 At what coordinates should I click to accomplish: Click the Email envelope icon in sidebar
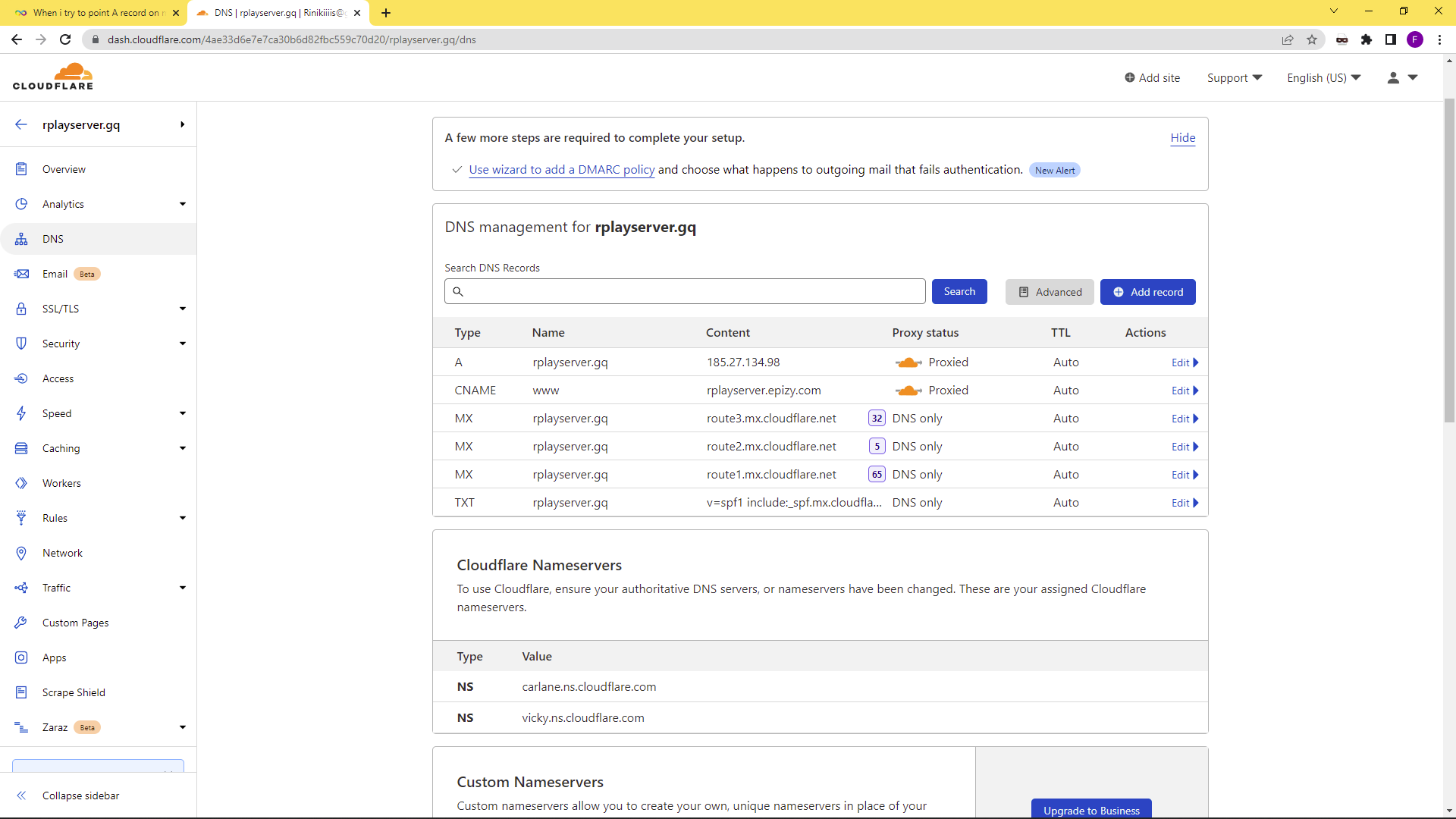point(21,274)
